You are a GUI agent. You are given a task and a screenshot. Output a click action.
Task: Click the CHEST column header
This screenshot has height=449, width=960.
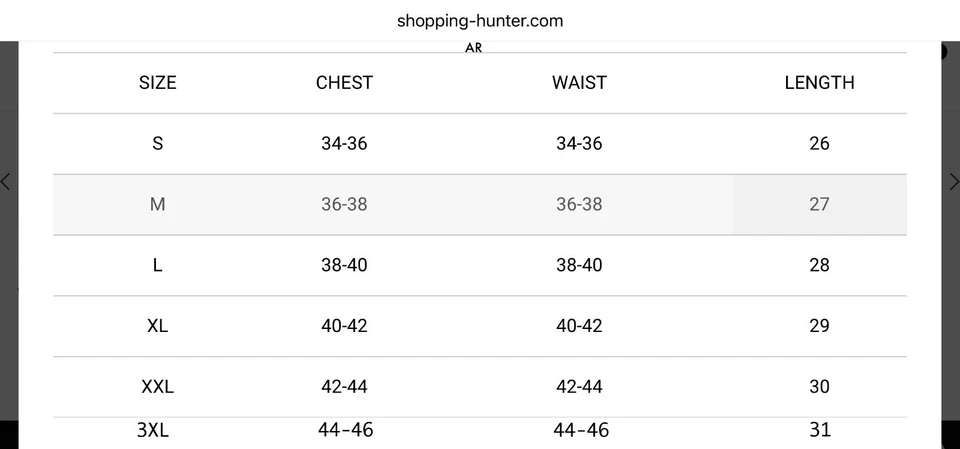[344, 83]
